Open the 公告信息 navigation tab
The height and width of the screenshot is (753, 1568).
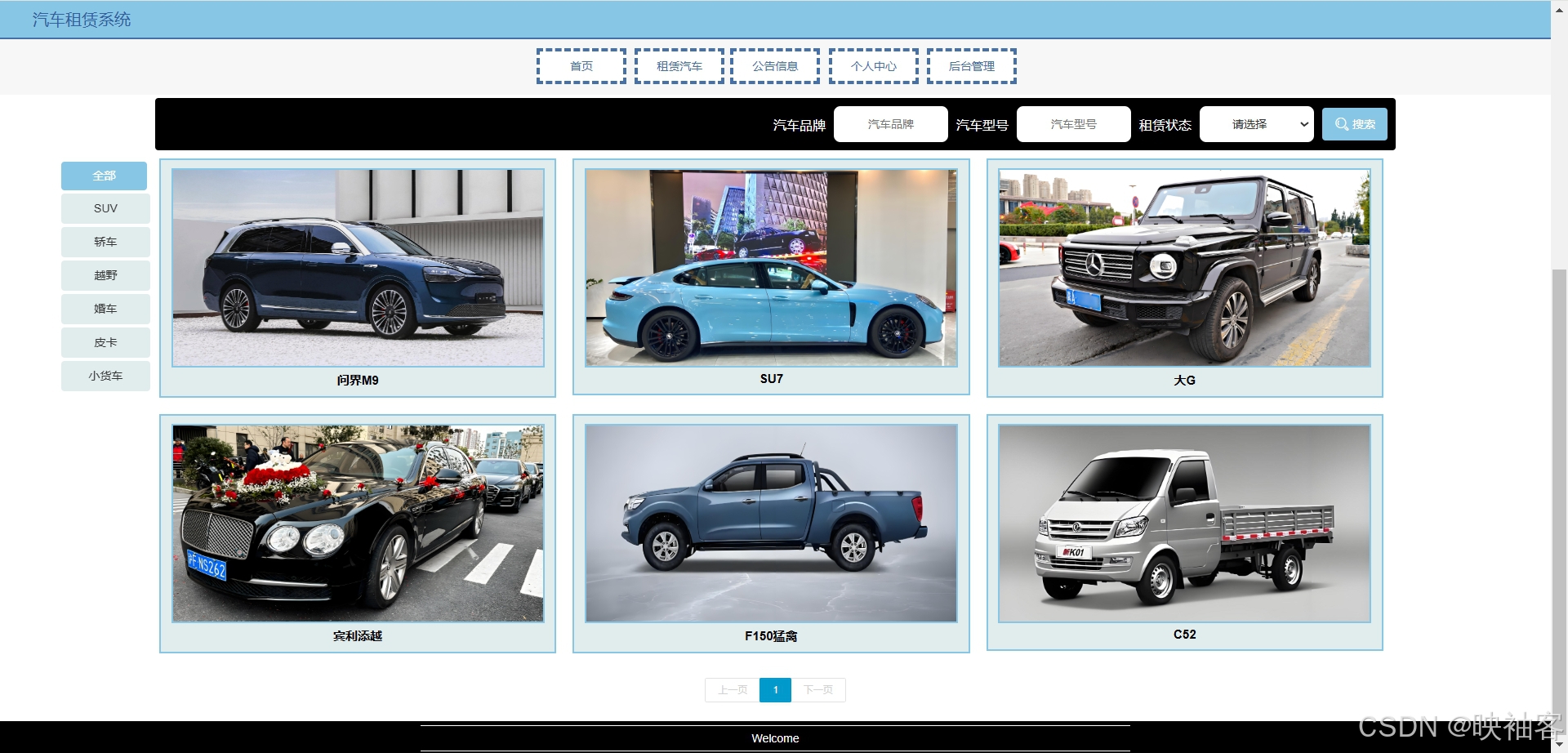[775, 66]
